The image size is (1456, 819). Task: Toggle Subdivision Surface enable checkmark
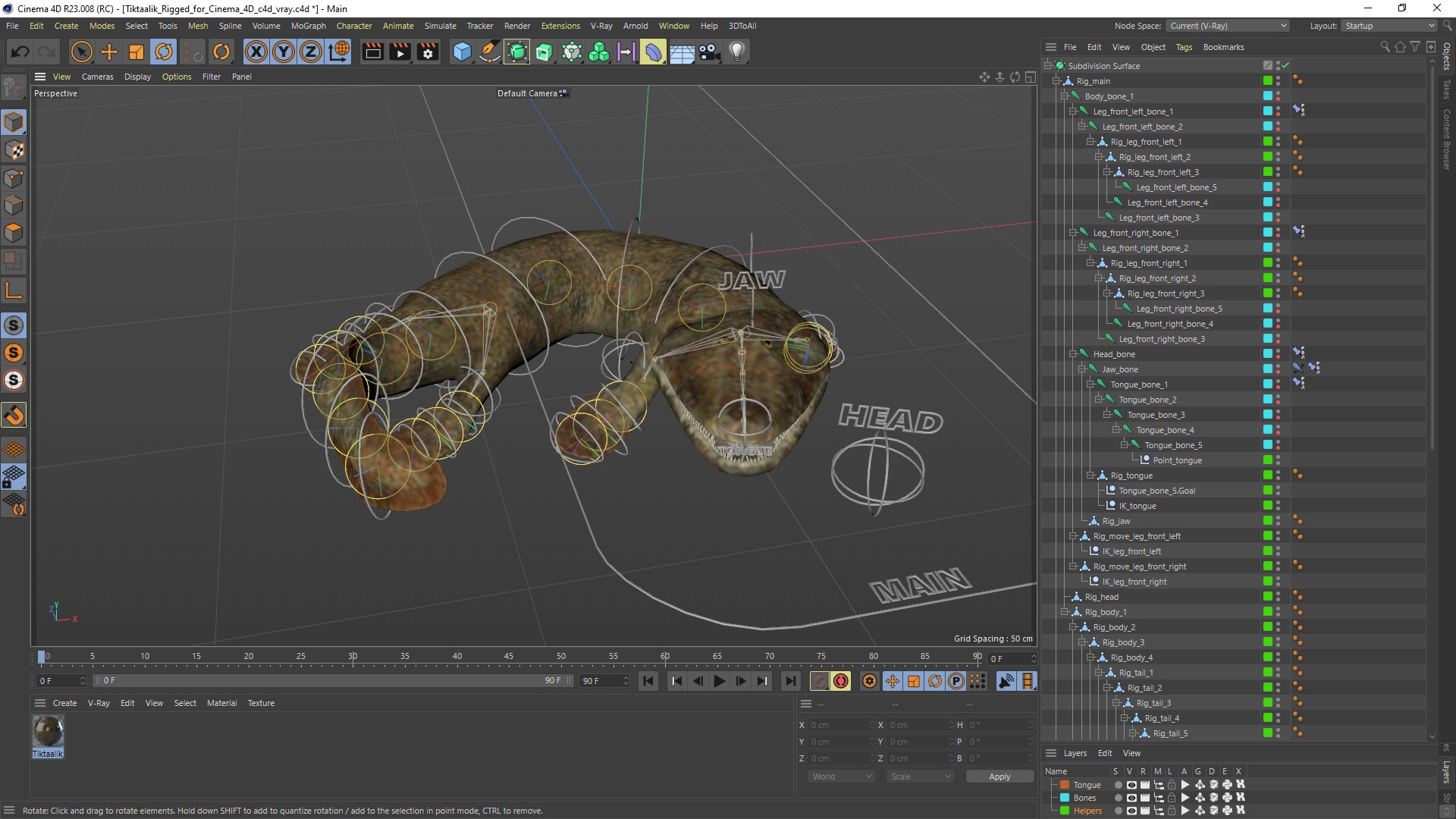(x=1285, y=66)
